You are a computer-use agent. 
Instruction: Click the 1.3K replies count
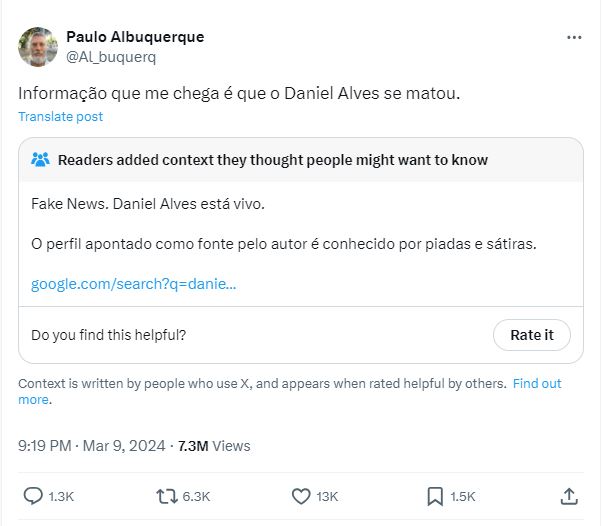[x=62, y=496]
